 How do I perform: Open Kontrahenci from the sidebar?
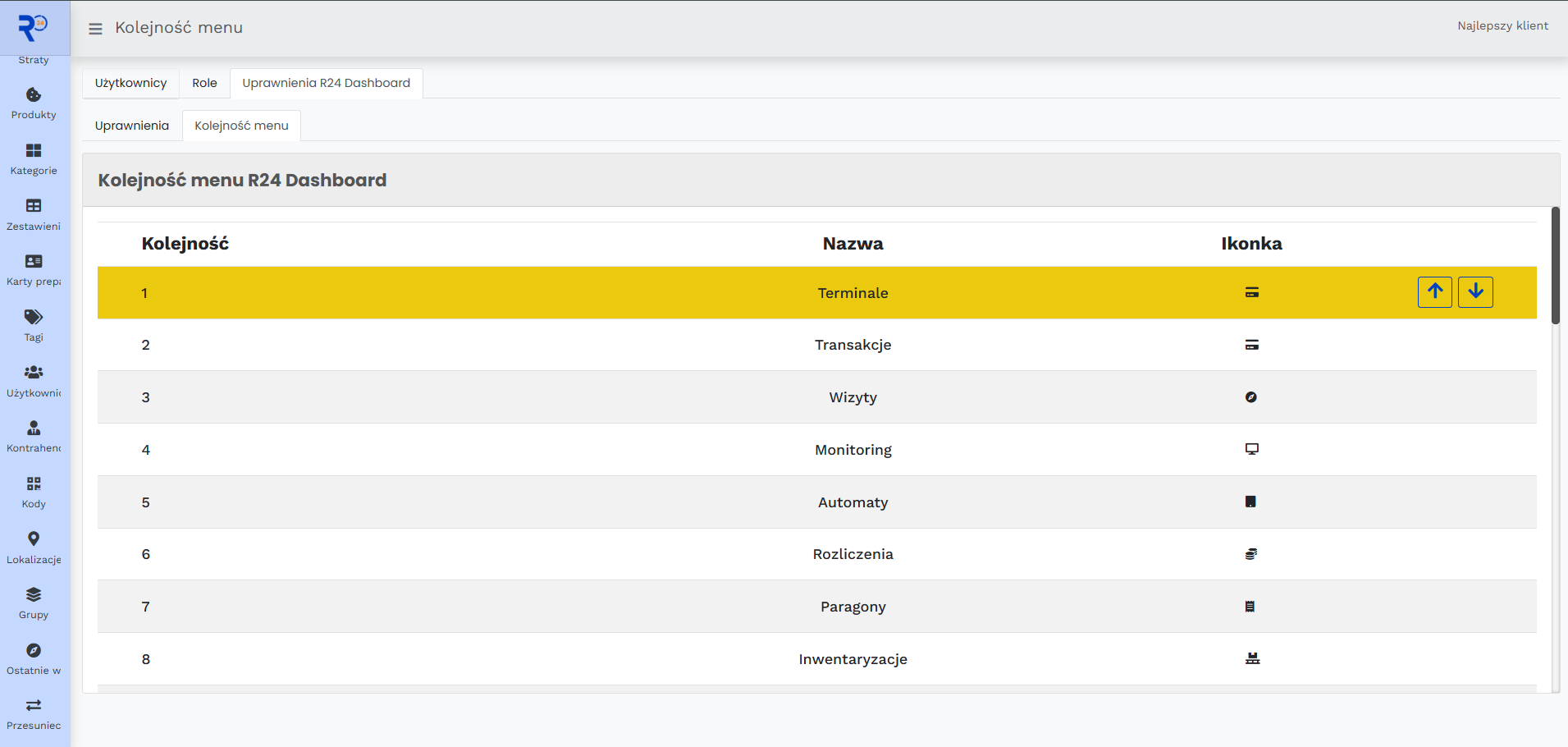(33, 428)
